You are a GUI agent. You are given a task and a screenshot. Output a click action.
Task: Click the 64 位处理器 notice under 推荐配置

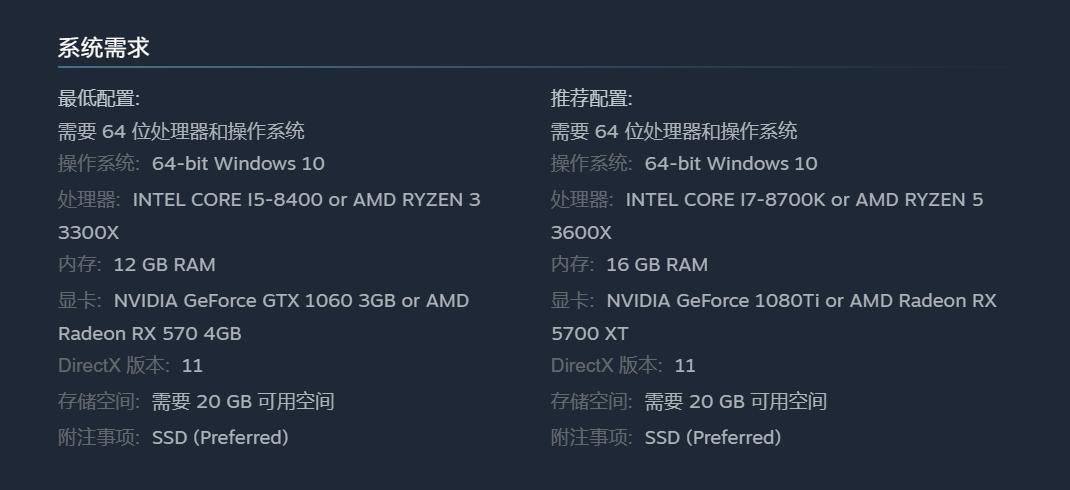(674, 131)
